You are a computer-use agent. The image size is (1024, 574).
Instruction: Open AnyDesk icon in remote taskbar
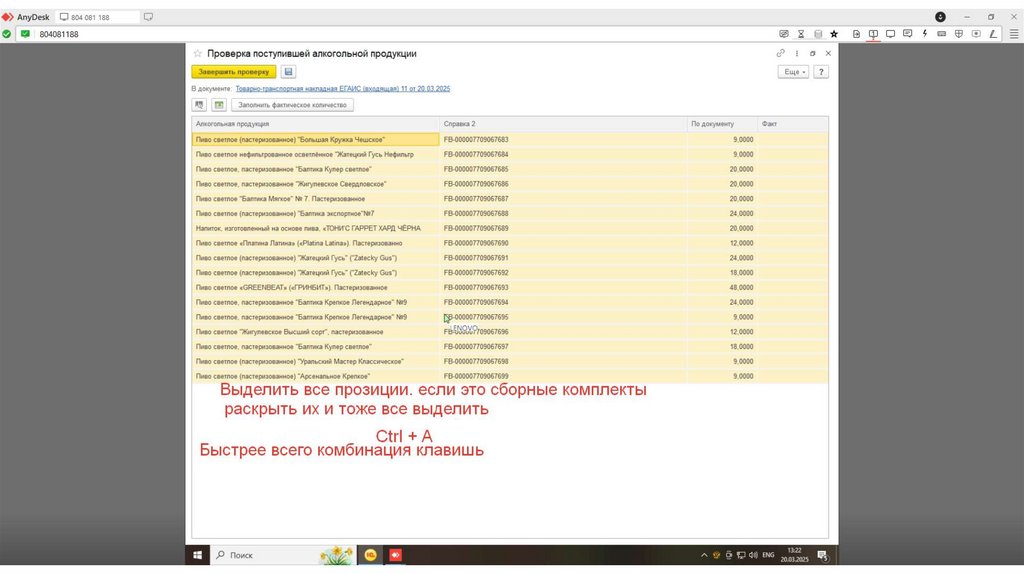pos(396,555)
